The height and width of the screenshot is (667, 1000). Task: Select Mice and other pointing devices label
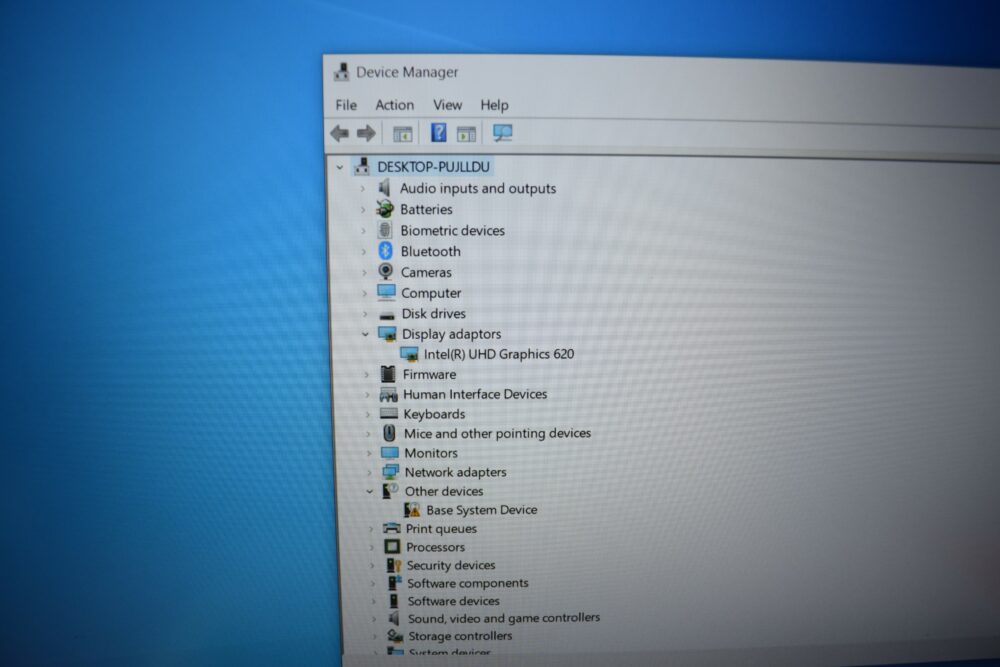coord(497,434)
